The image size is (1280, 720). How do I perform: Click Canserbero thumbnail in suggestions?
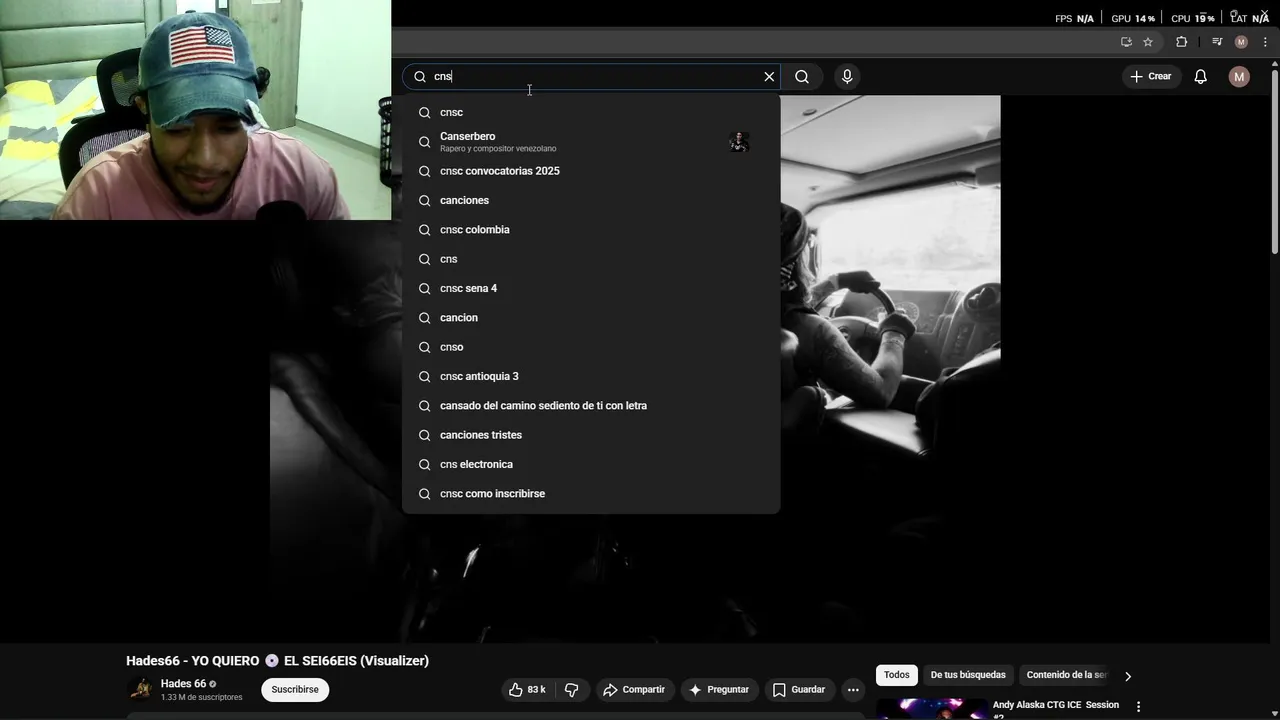click(739, 142)
